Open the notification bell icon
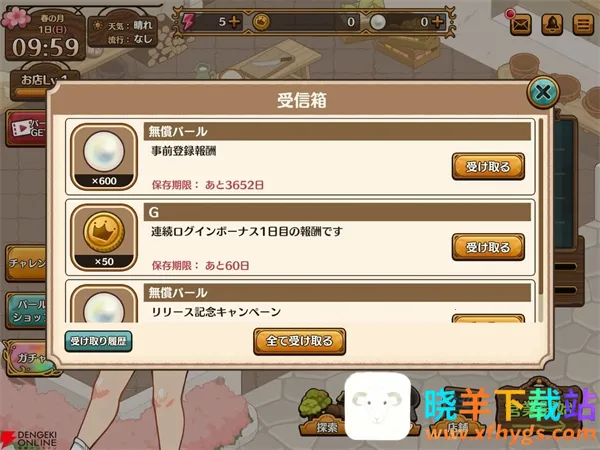Image resolution: width=600 pixels, height=450 pixels. coord(552,25)
